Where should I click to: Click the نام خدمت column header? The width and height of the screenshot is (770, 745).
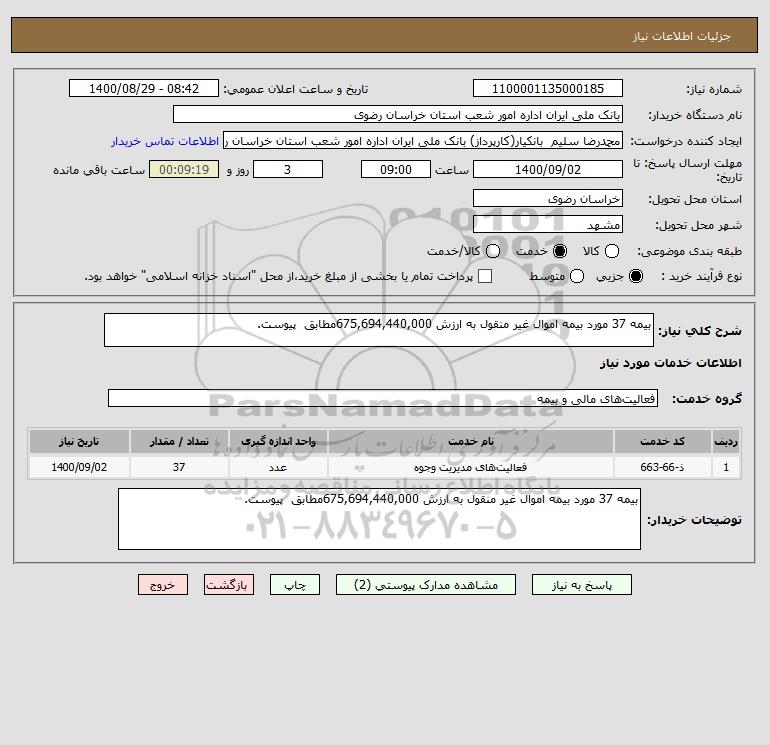[x=470, y=441]
